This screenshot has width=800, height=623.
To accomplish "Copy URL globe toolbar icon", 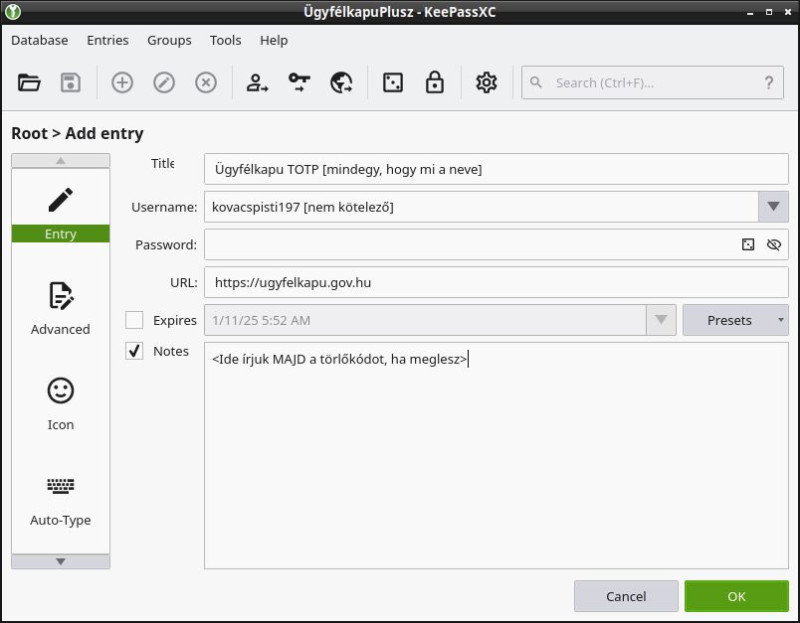I will 341,83.
